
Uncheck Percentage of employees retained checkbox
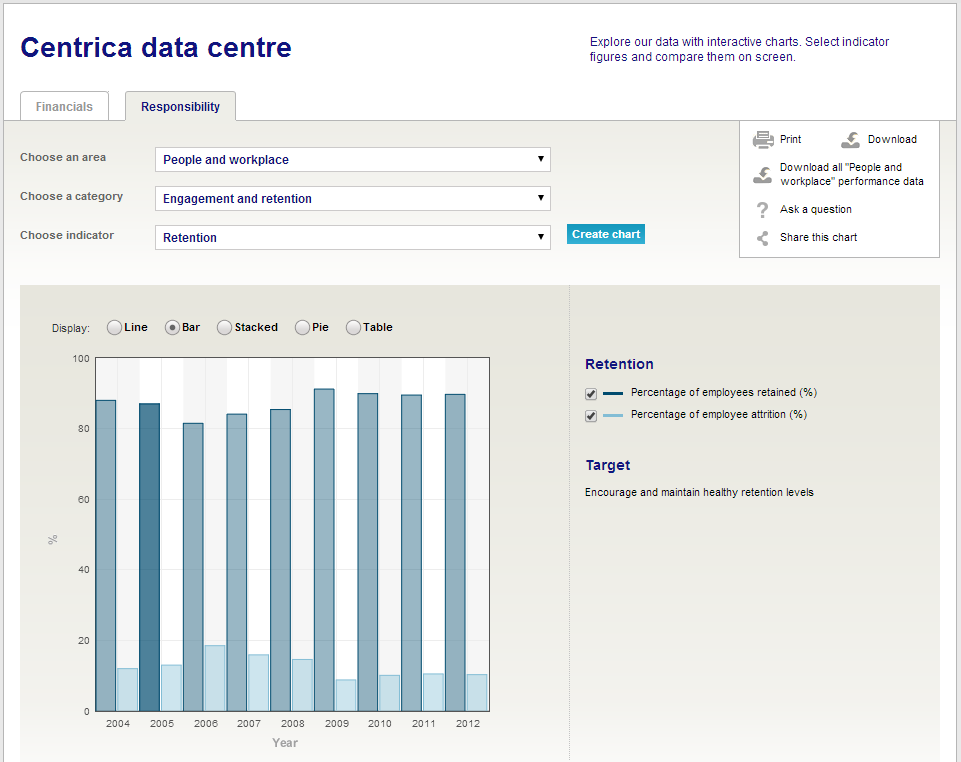[x=591, y=394]
